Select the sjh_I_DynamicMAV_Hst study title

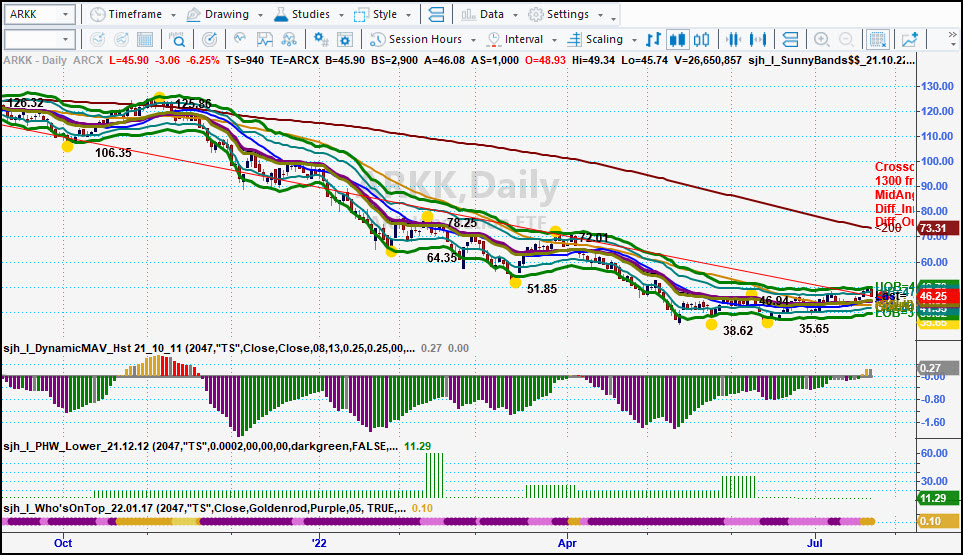[209, 348]
